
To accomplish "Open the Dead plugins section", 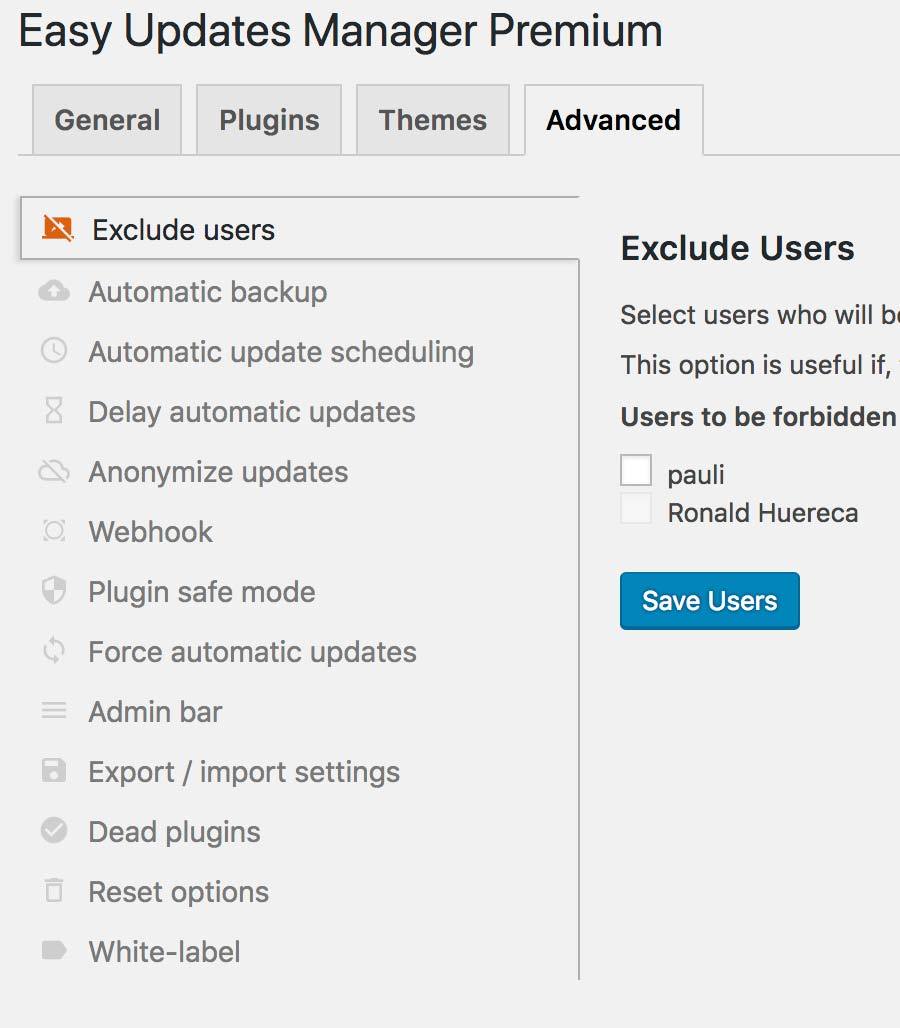I will click(174, 832).
